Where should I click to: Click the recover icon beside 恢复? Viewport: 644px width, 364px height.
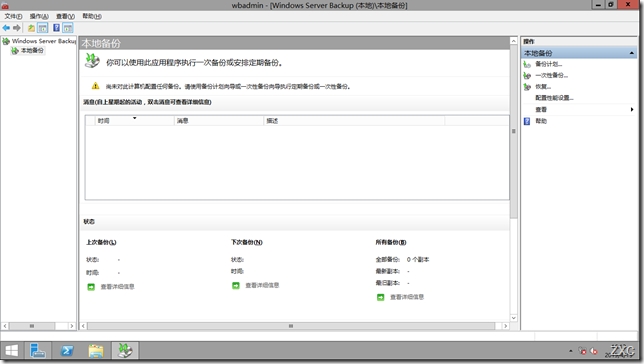(x=527, y=87)
